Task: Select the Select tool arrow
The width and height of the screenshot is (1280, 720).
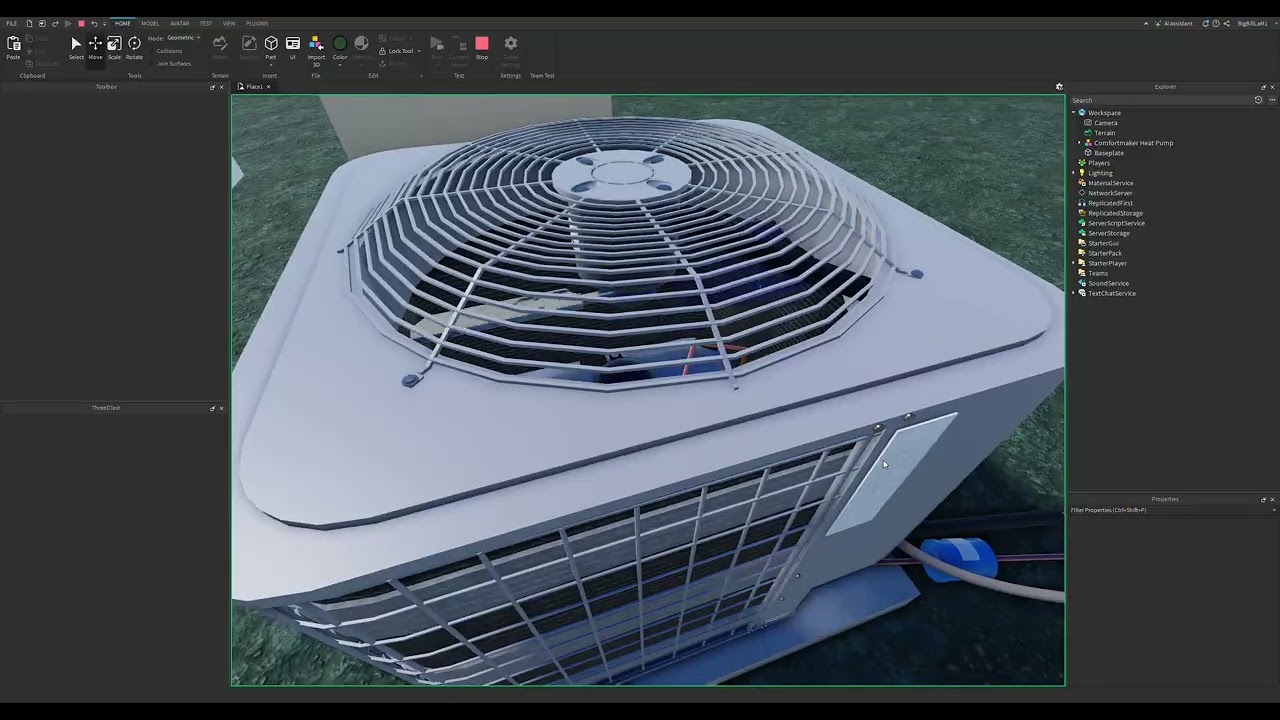Action: pyautogui.click(x=76, y=47)
